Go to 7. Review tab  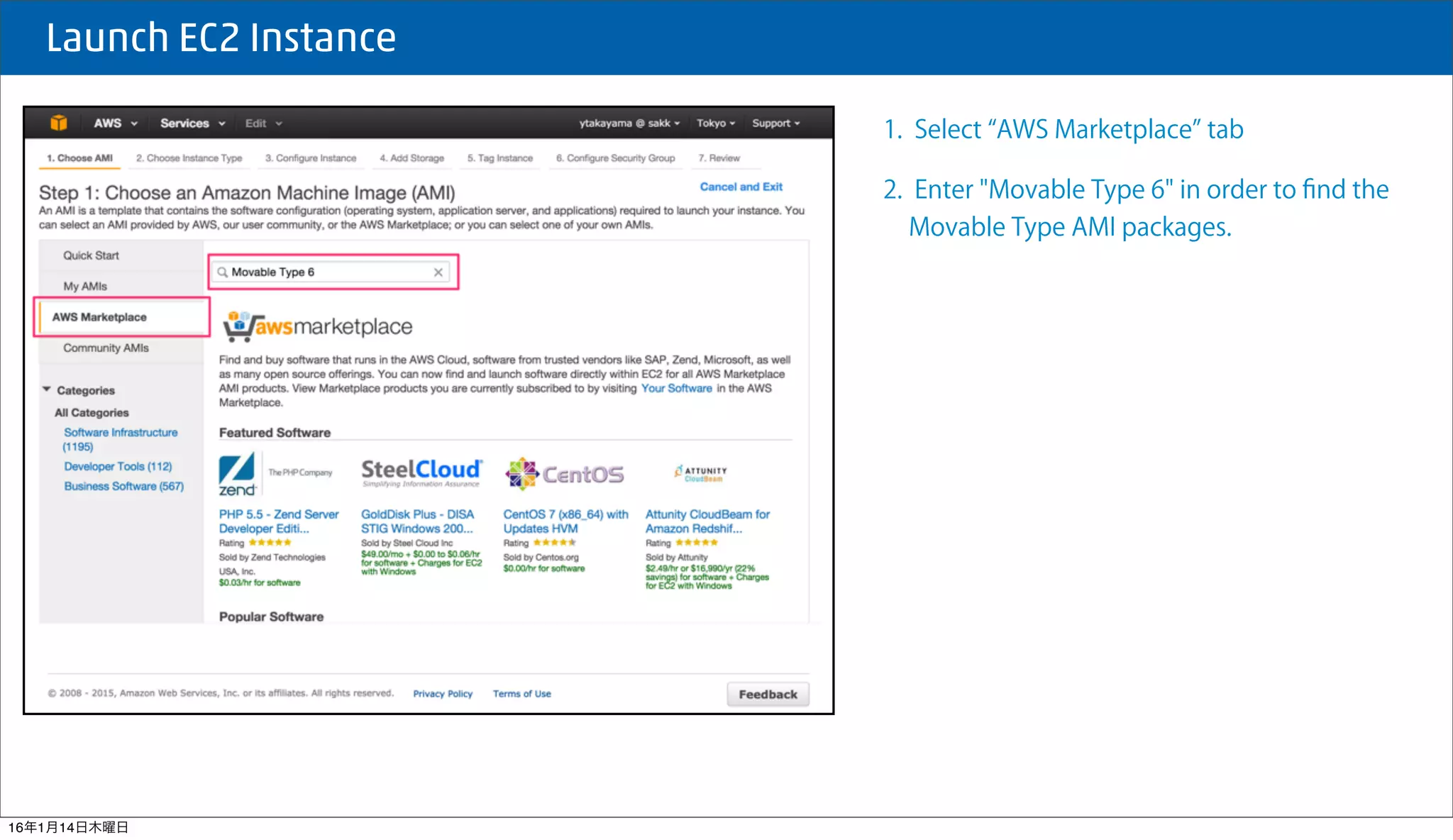pyautogui.click(x=719, y=158)
